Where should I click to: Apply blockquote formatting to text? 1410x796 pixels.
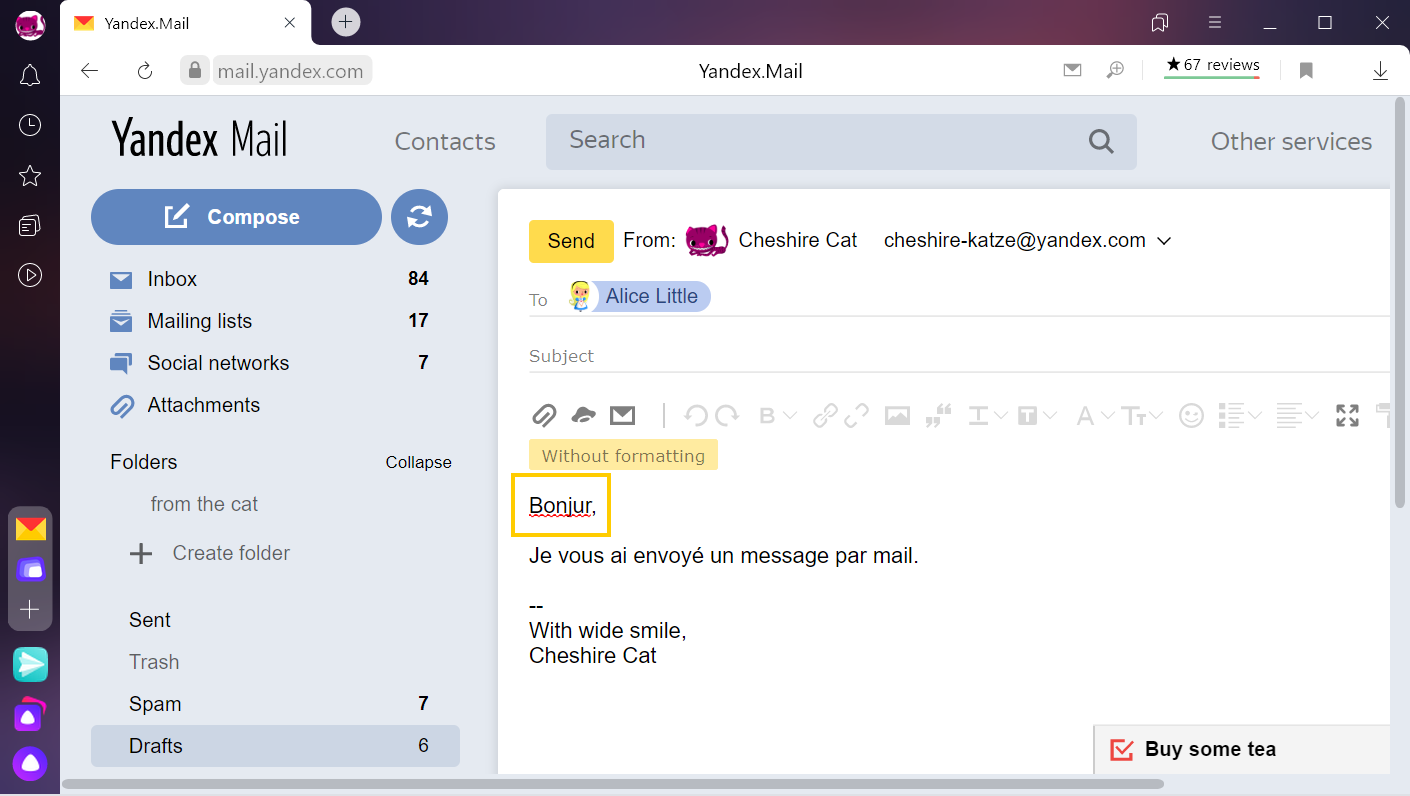point(938,415)
